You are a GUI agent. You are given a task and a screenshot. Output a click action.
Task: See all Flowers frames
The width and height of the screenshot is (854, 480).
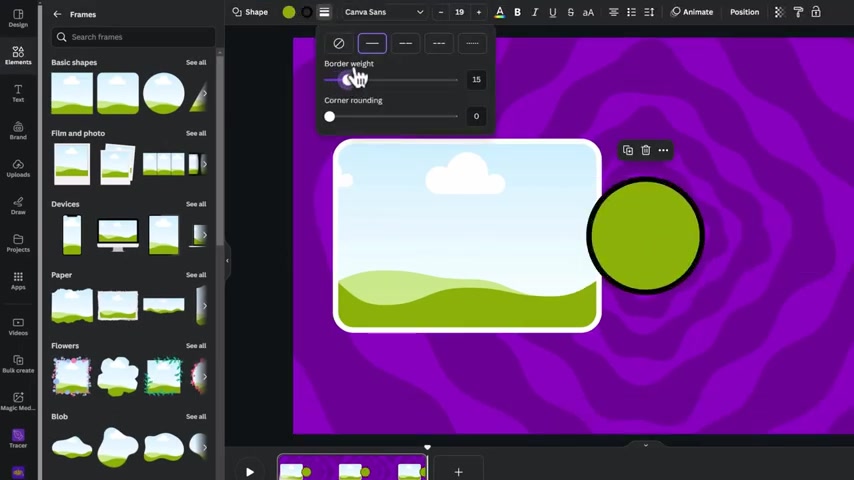196,346
